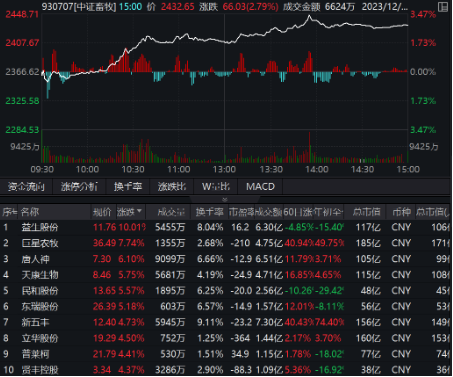The width and height of the screenshot is (453, 377).
Task: Click the 10:30 time axis label
Action: pyautogui.click(x=133, y=169)
